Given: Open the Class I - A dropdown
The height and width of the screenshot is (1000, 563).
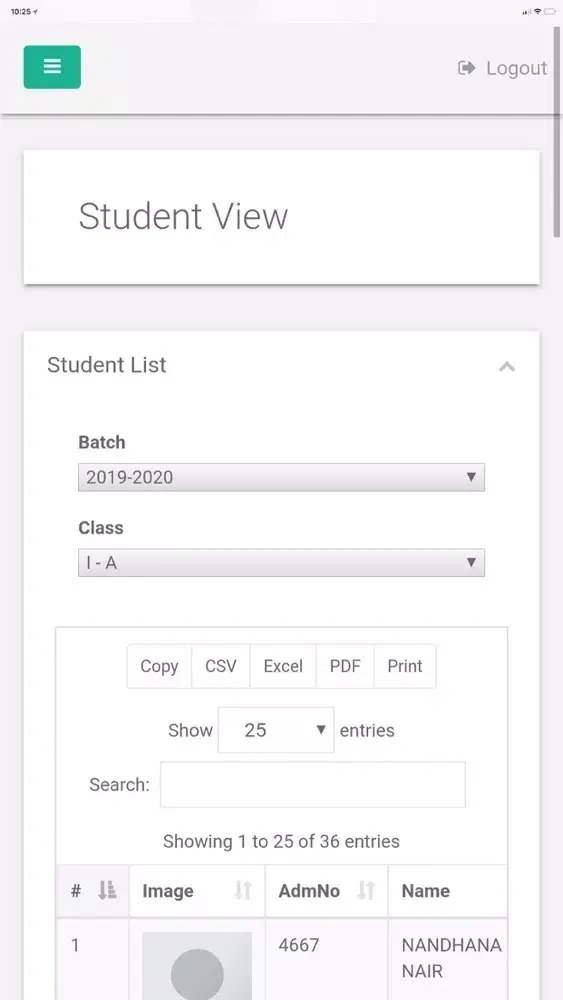Looking at the screenshot, I should [281, 562].
